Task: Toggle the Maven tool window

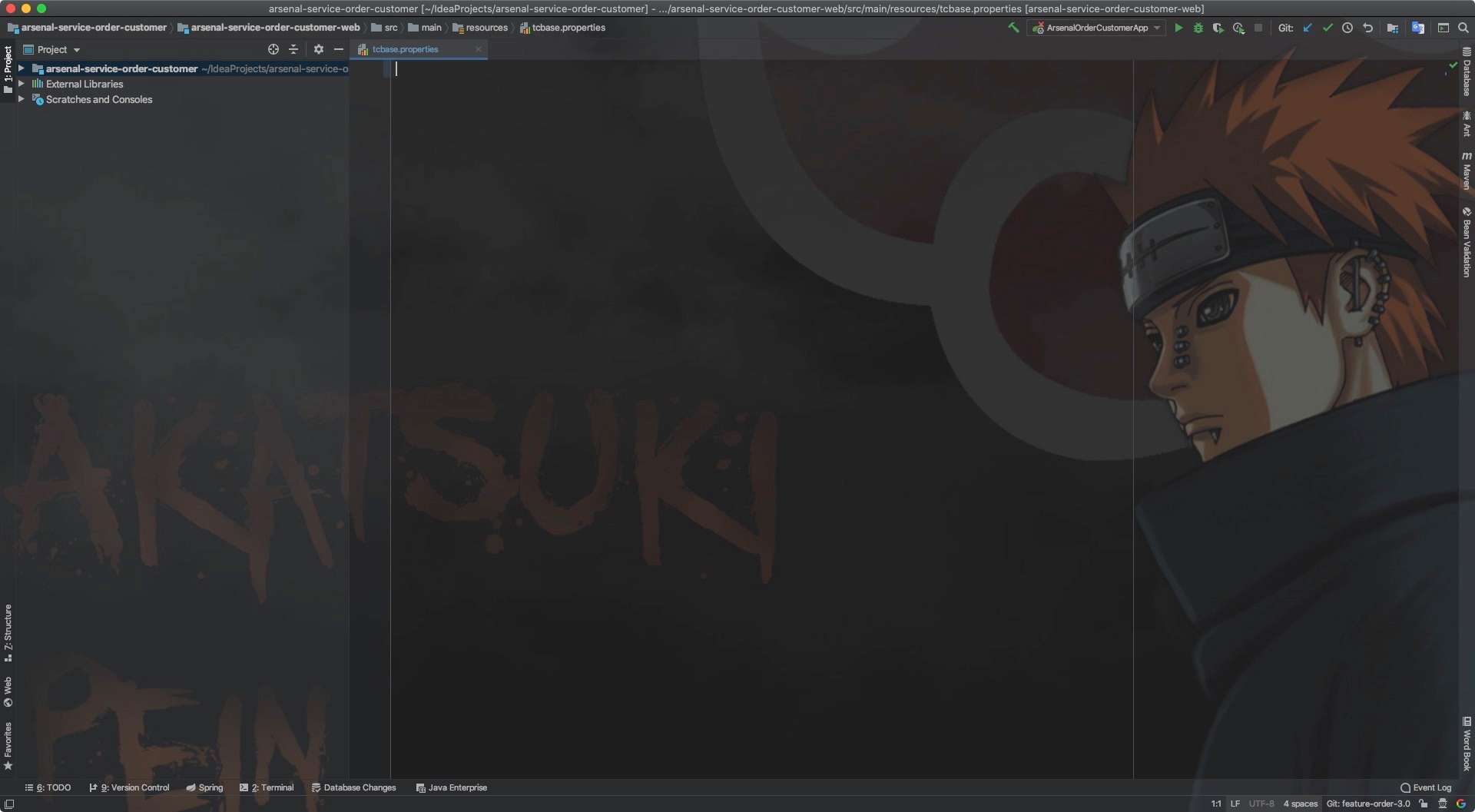Action: (1467, 170)
